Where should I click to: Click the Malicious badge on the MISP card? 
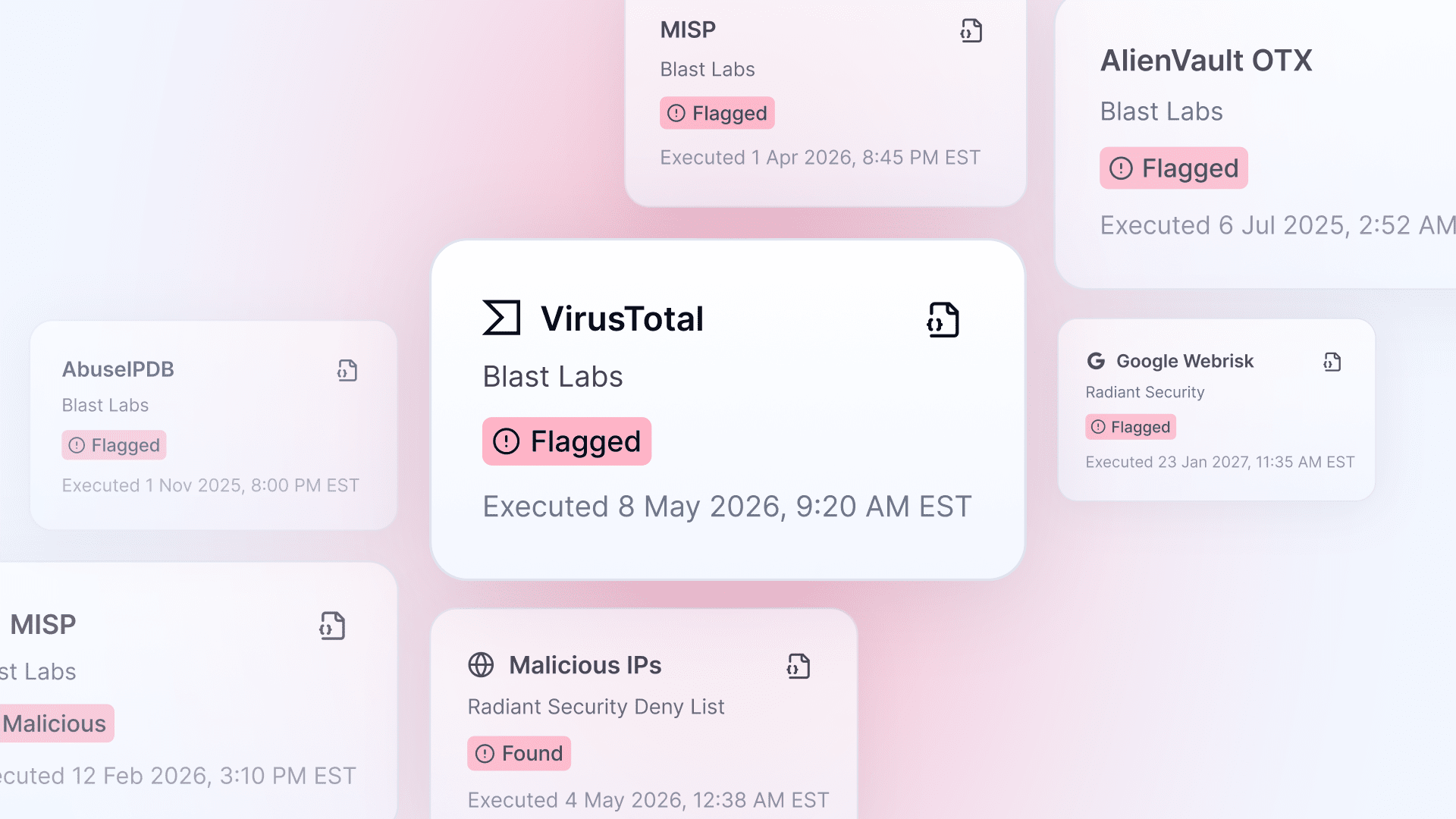(x=56, y=723)
